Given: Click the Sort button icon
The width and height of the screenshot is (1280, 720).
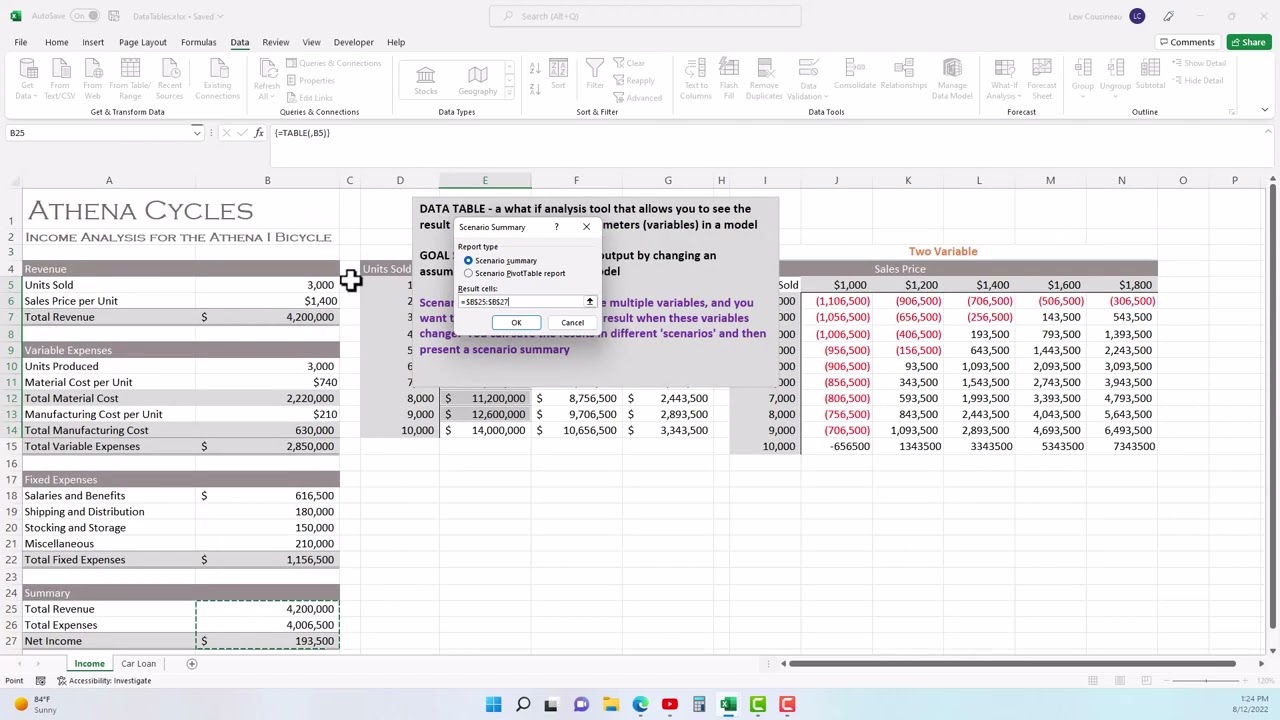Looking at the screenshot, I should coord(558,74).
